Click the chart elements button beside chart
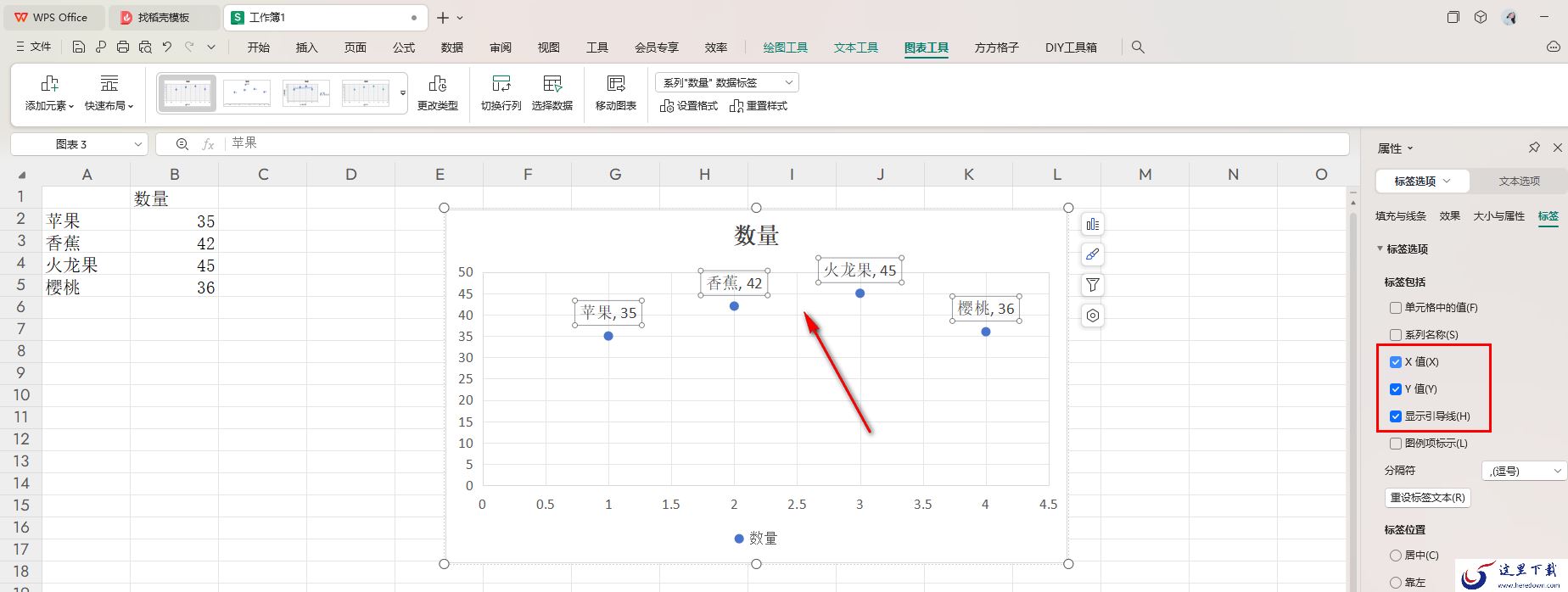Viewport: 1568px width, 592px height. tap(1093, 224)
